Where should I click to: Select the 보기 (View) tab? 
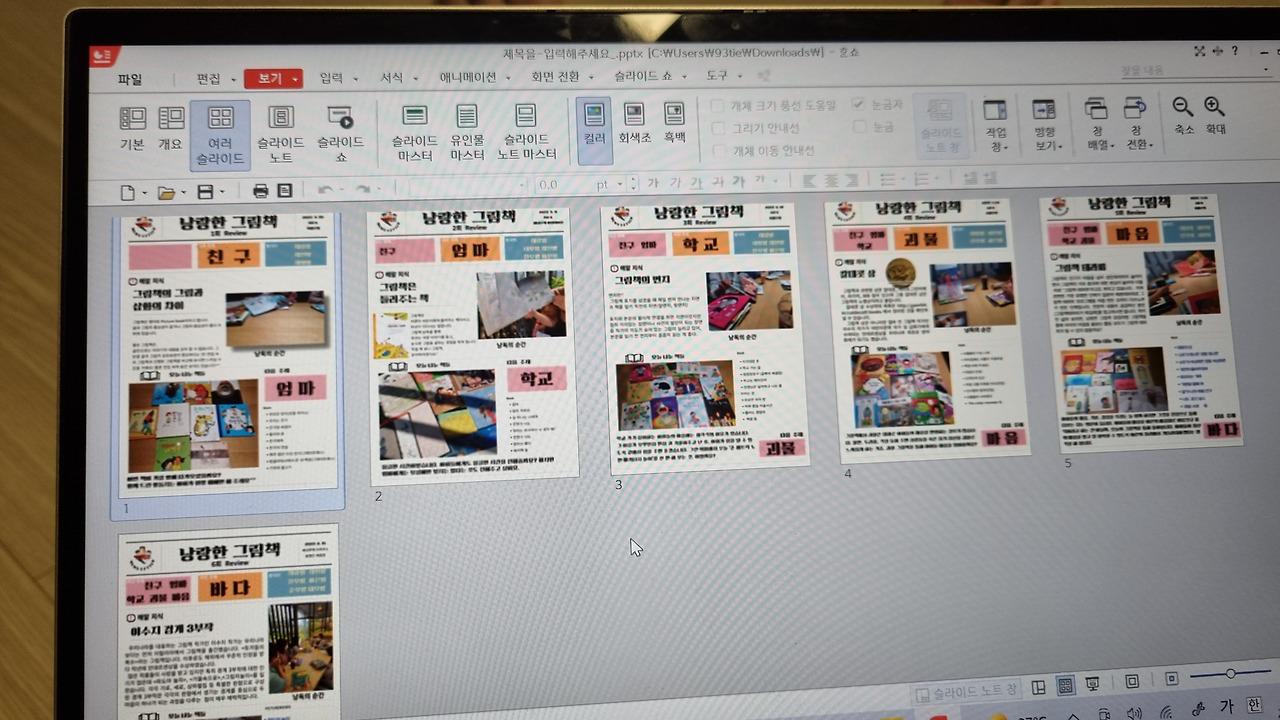pyautogui.click(x=271, y=78)
